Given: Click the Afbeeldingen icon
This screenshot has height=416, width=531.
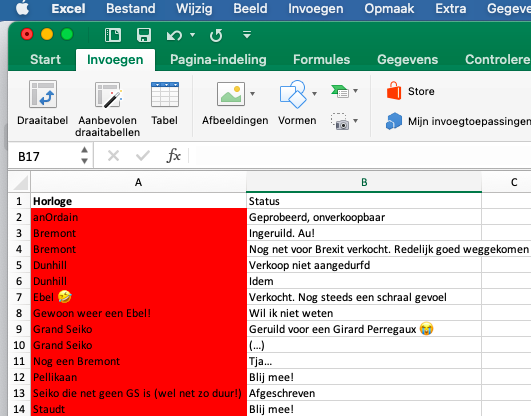Looking at the screenshot, I should (231, 94).
